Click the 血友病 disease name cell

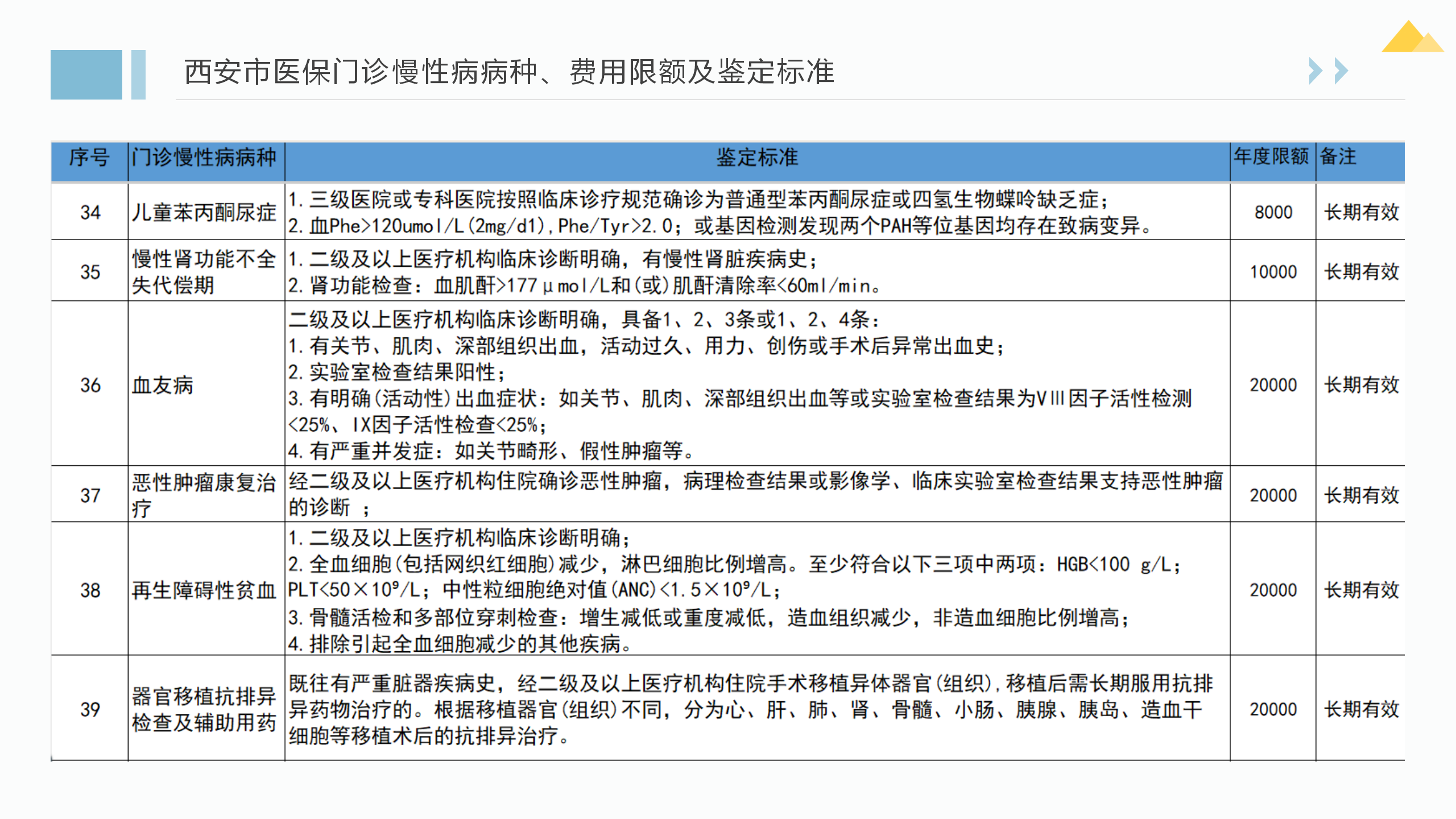pos(163,385)
